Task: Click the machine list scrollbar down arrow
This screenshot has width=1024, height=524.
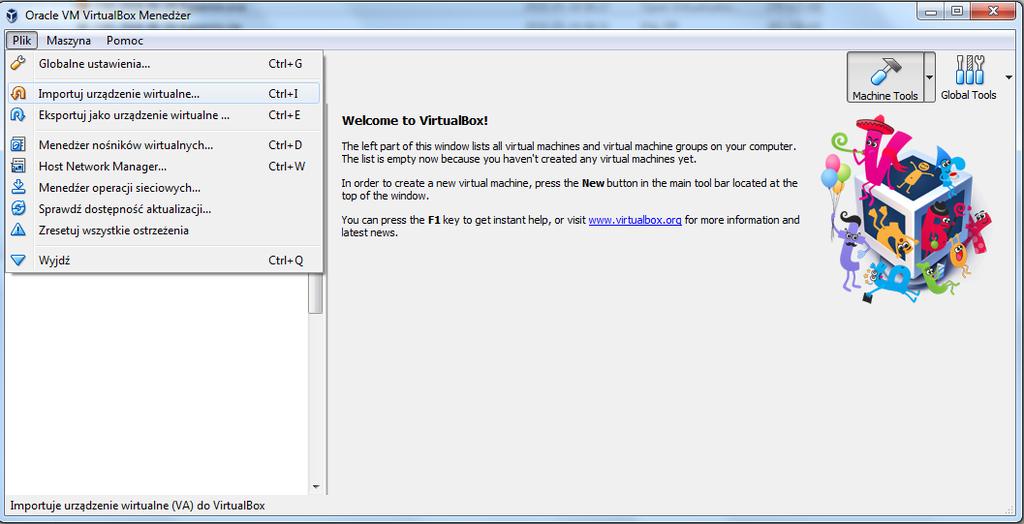Action: (316, 487)
